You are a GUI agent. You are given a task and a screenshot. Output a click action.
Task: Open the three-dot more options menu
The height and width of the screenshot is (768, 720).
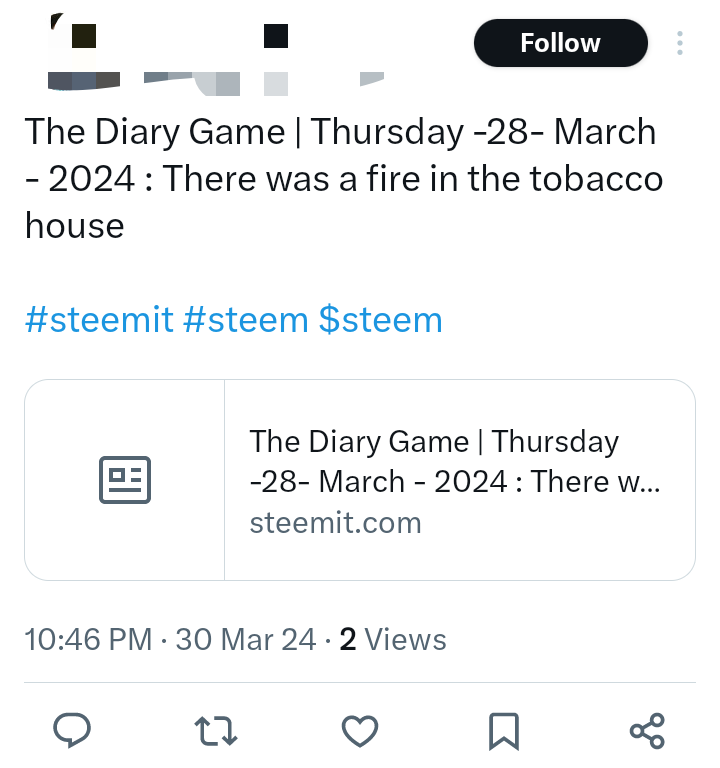pyautogui.click(x=680, y=44)
